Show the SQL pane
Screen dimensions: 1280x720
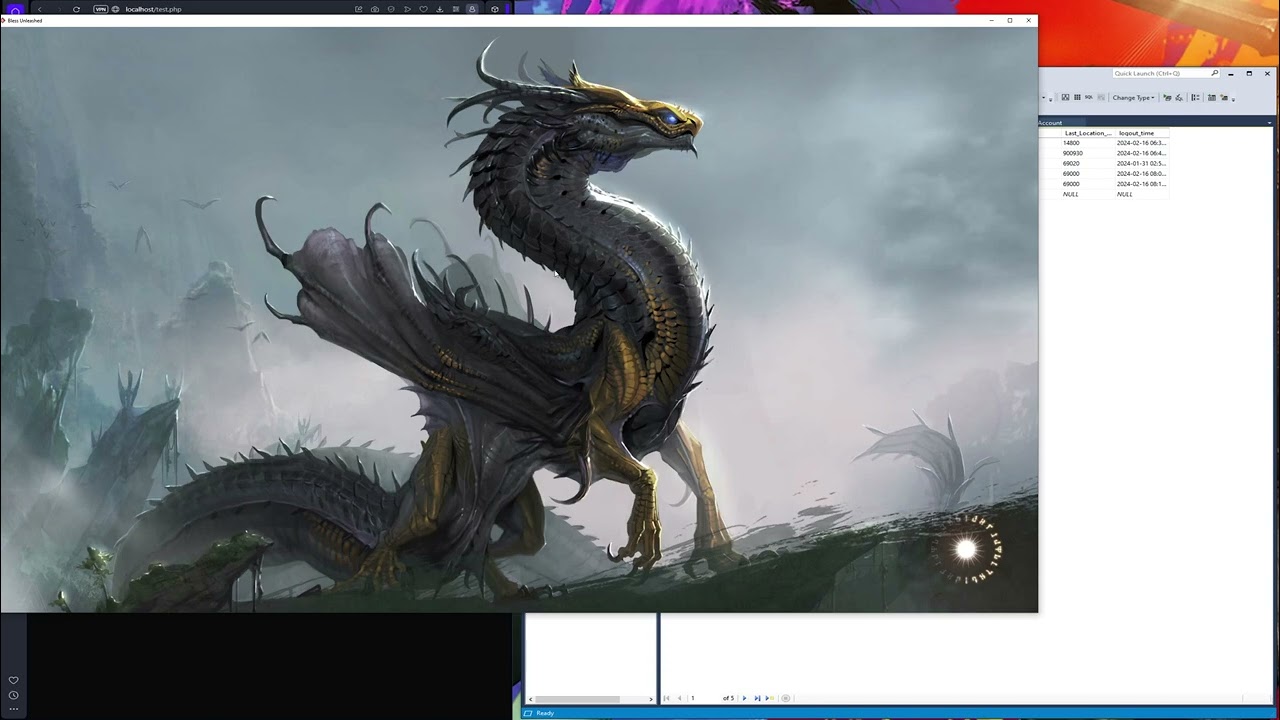point(1089,98)
